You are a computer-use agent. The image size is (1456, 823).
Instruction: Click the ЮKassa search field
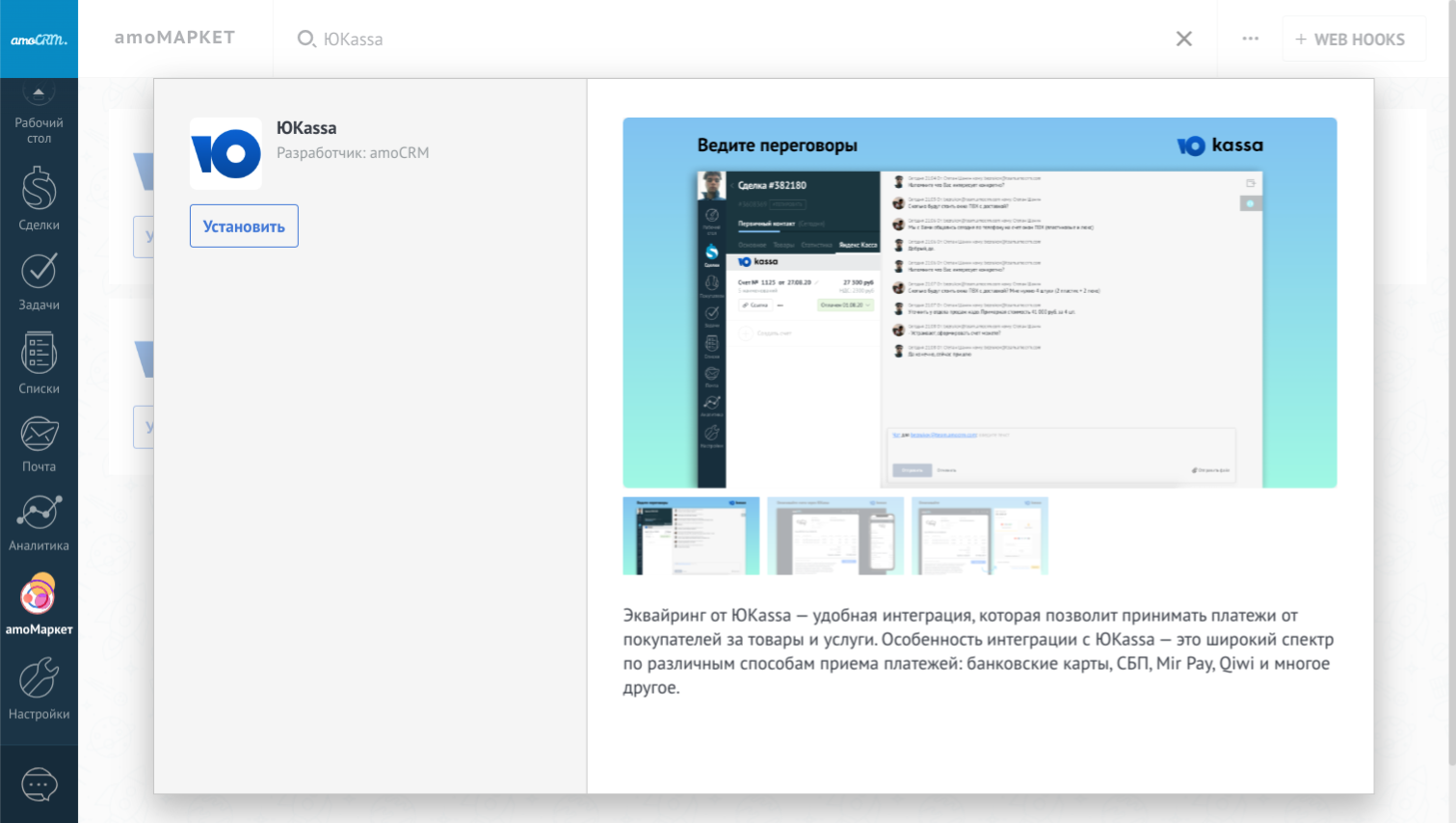click(675, 40)
